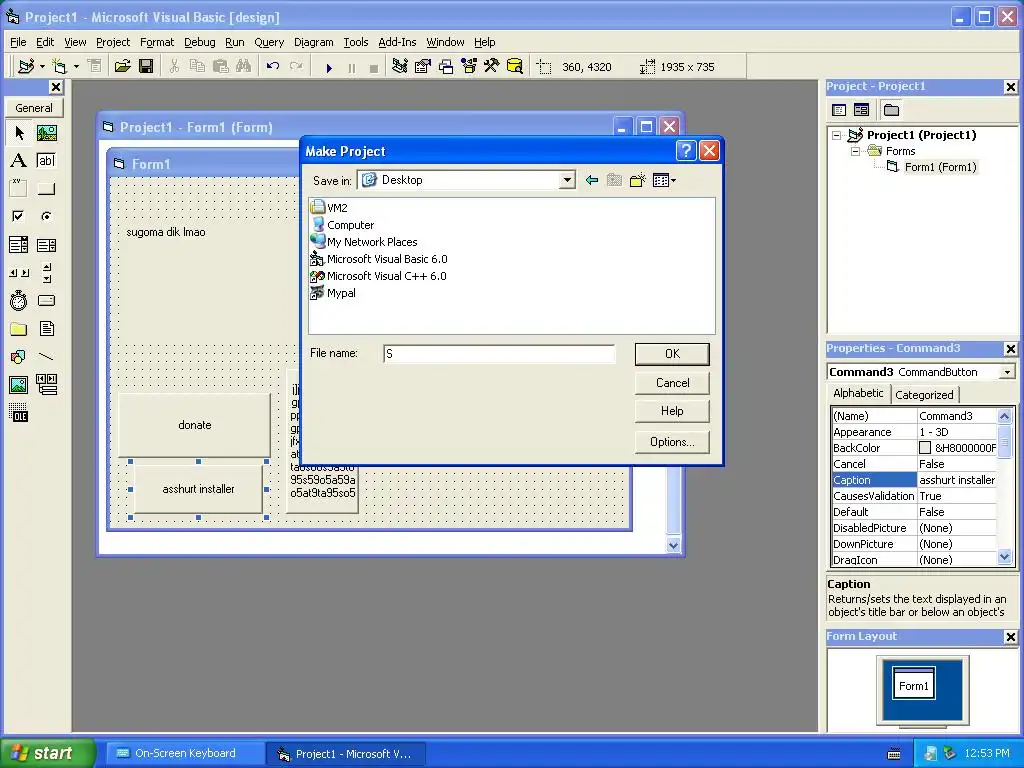Screen dimensions: 1024x768
Task: Open Project Explorer from the toolbar
Action: [400, 67]
